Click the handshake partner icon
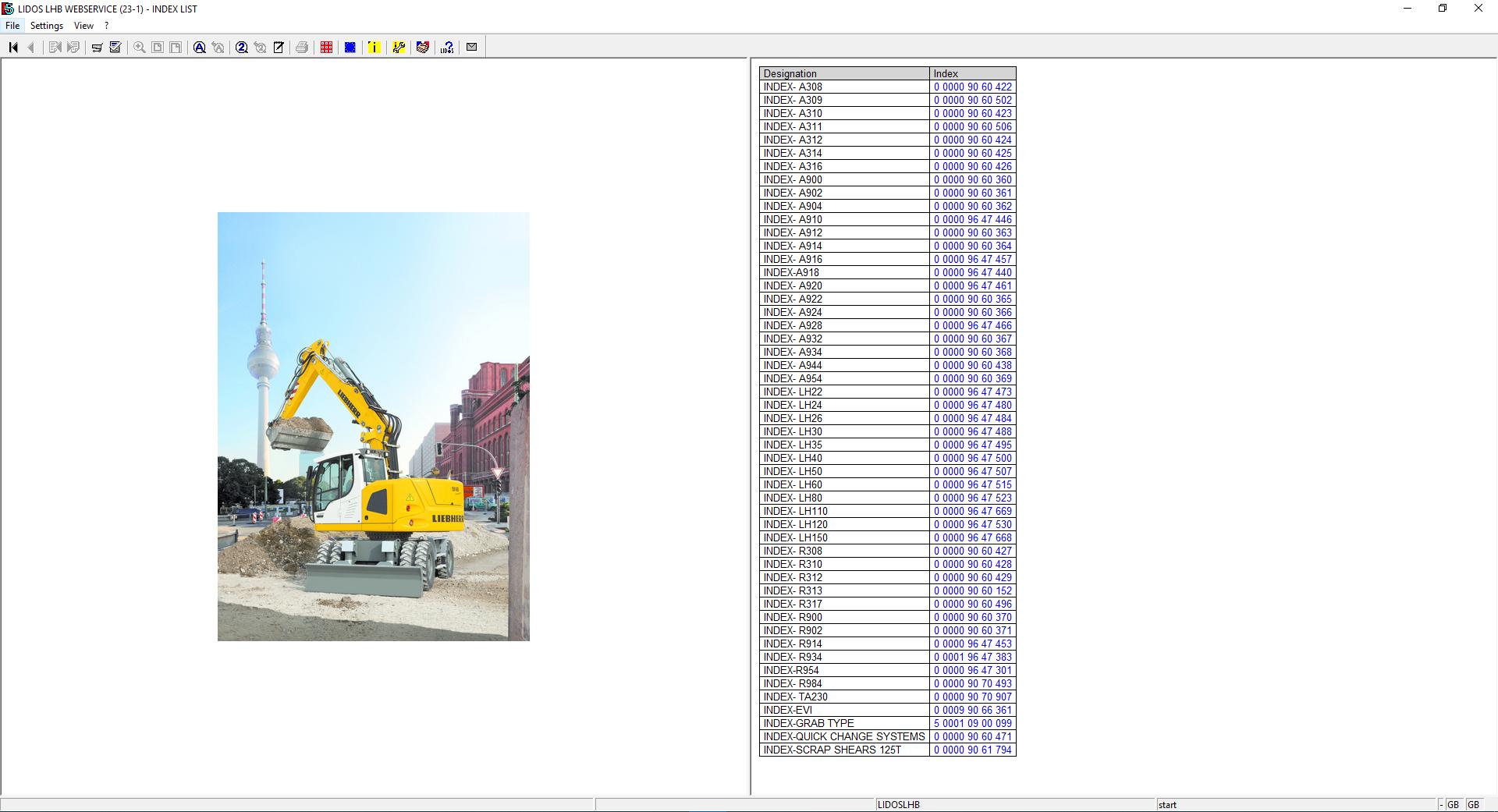The height and width of the screenshot is (812, 1498). coord(422,47)
